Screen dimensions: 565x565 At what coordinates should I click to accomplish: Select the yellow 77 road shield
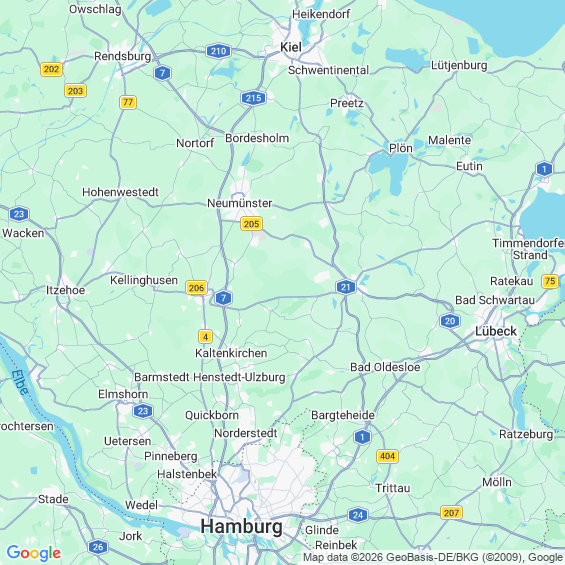(x=128, y=102)
